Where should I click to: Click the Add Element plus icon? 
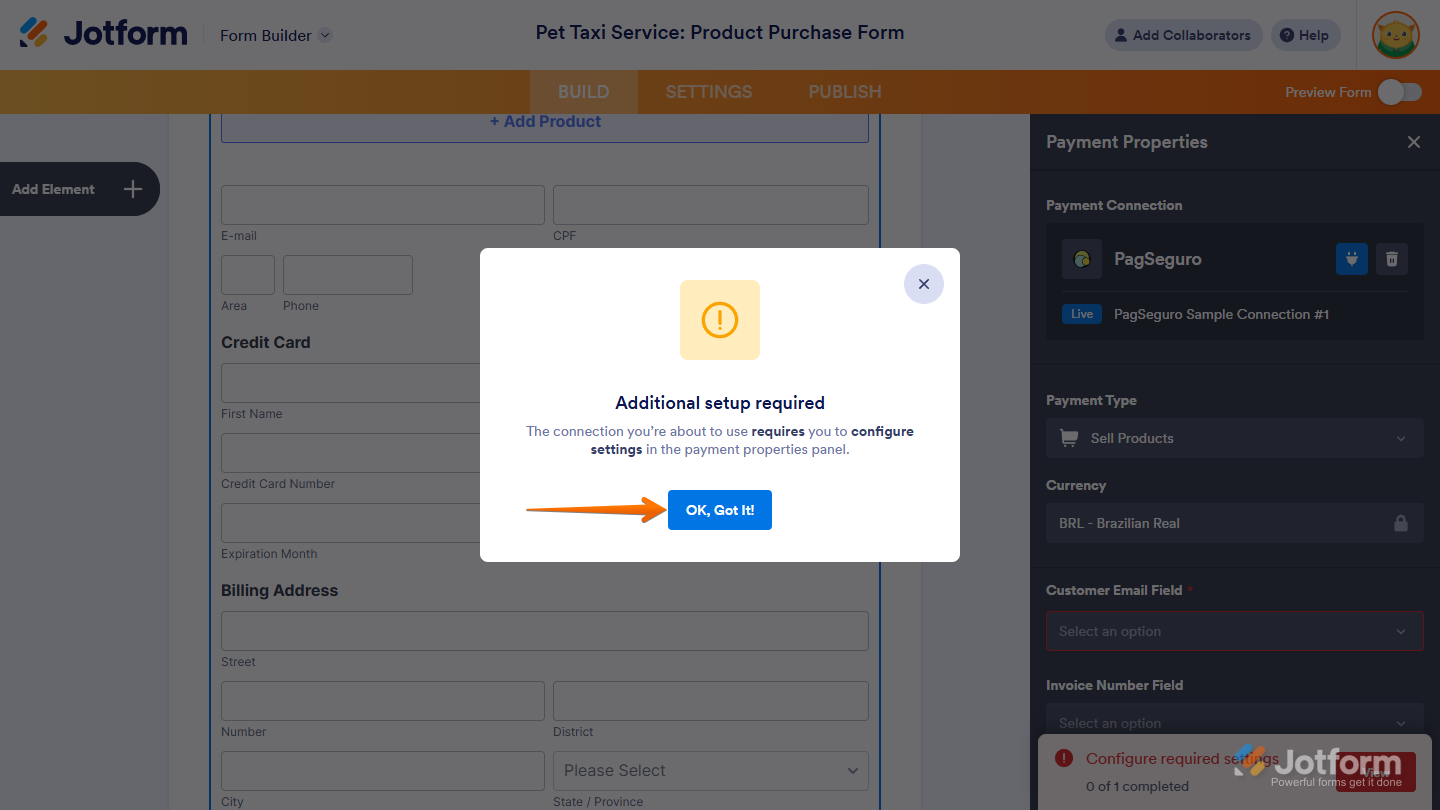133,189
